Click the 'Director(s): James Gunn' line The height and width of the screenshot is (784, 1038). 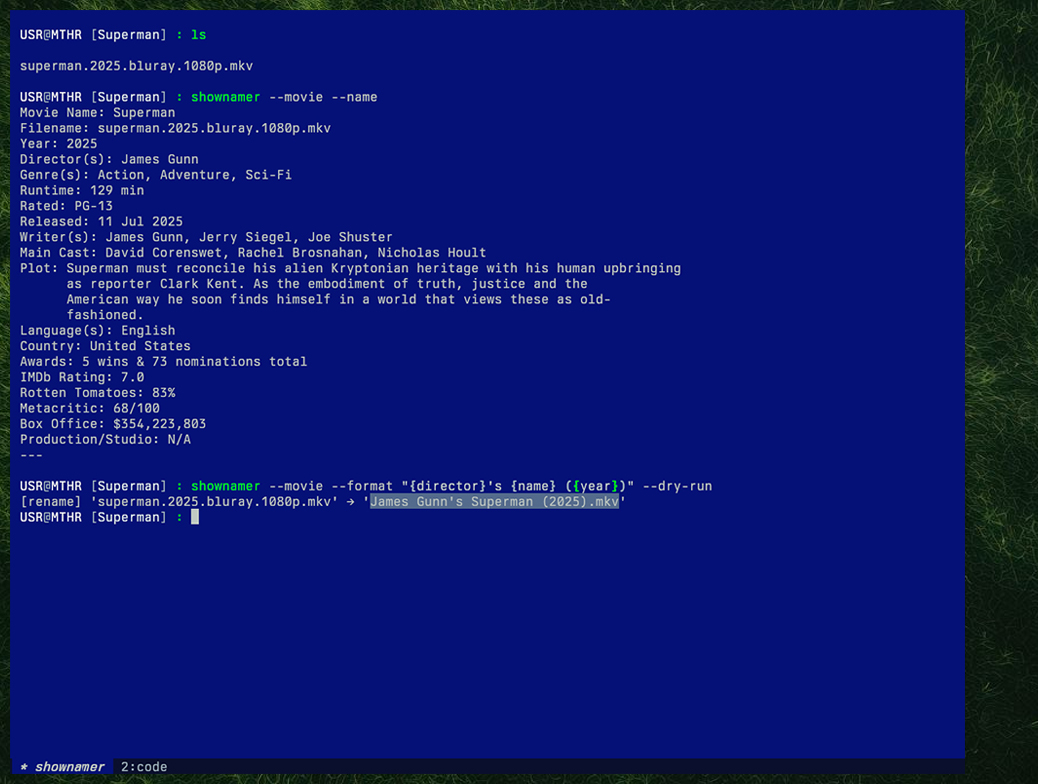point(109,160)
